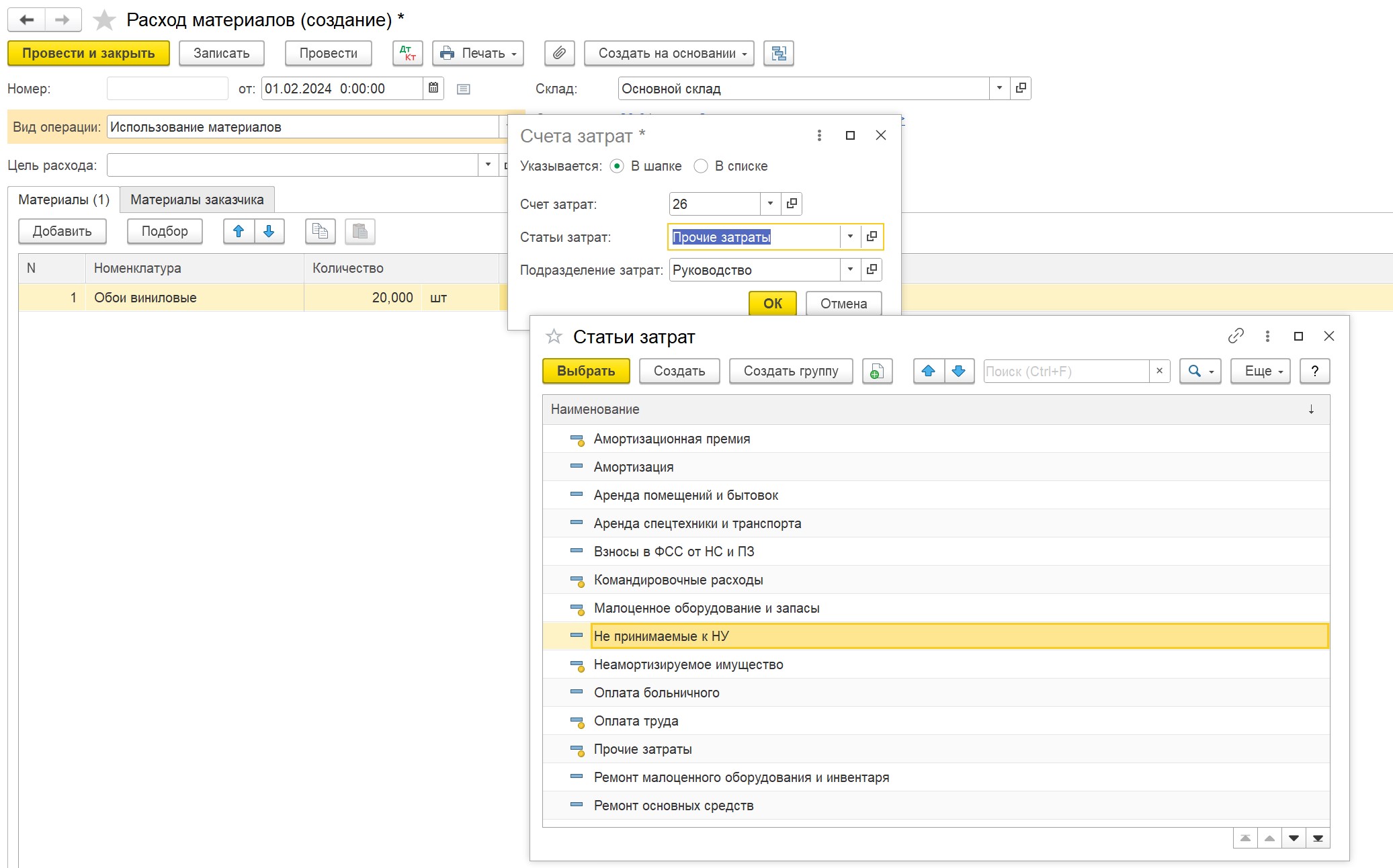Add document to favorites star
This screenshot has width=1393, height=868.
point(104,20)
